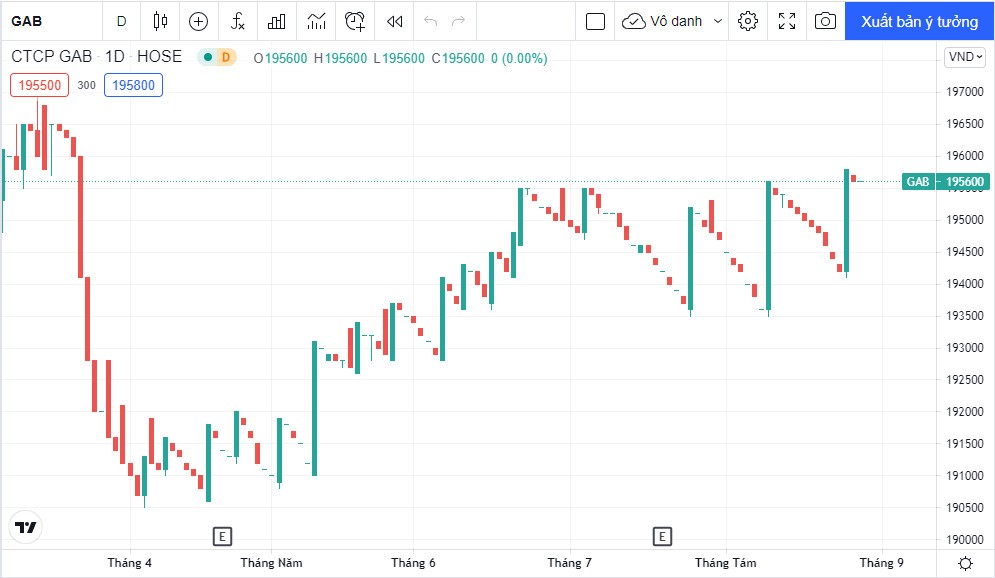
Task: Start bar replay with rewind icon
Action: pyautogui.click(x=394, y=21)
